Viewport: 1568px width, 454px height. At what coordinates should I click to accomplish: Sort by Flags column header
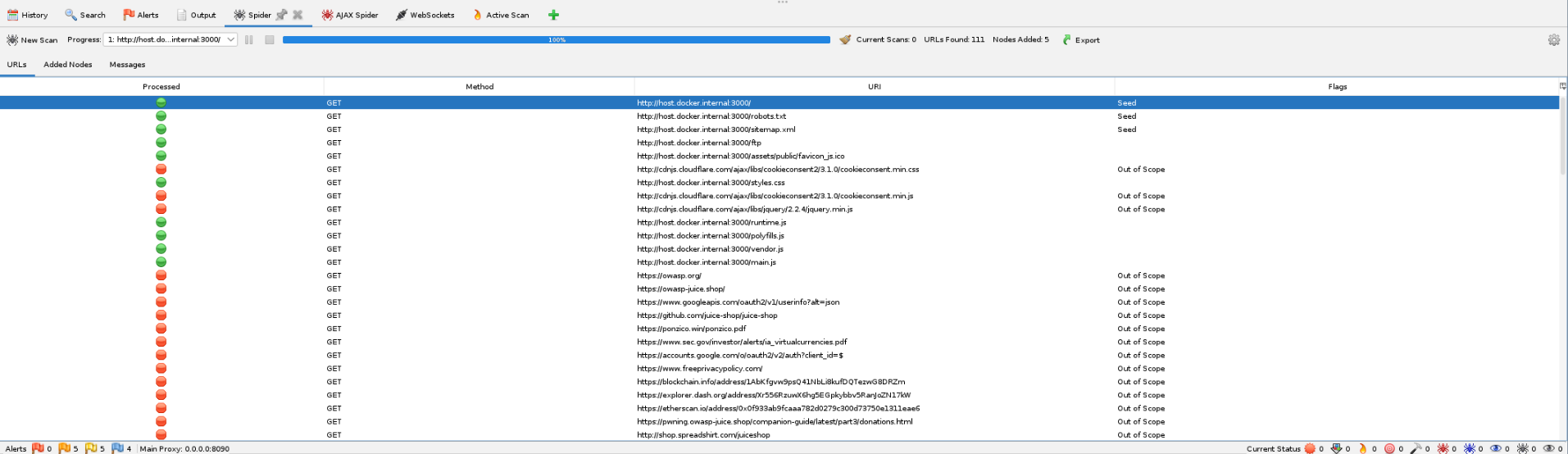[1337, 86]
